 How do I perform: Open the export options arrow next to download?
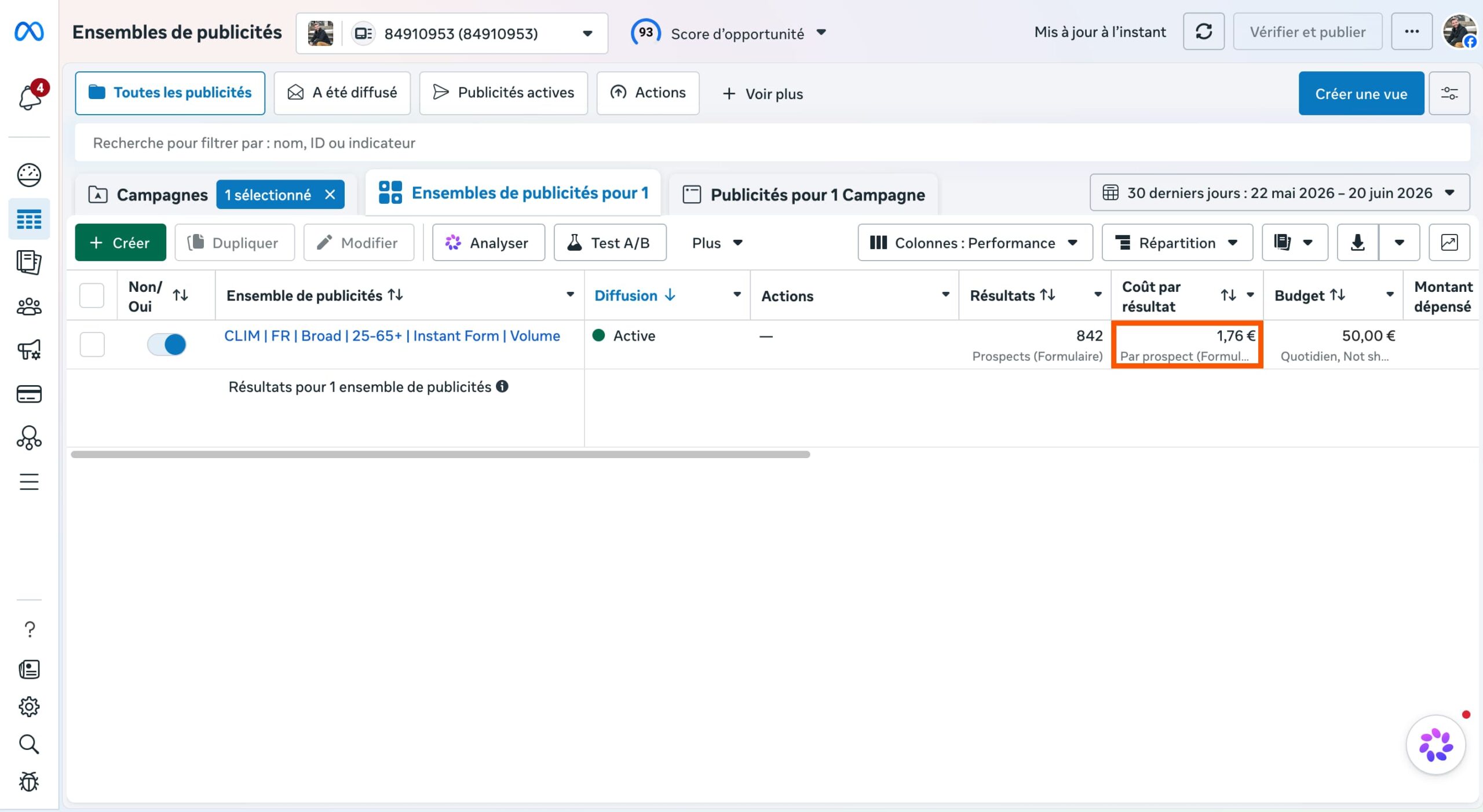coord(1399,242)
